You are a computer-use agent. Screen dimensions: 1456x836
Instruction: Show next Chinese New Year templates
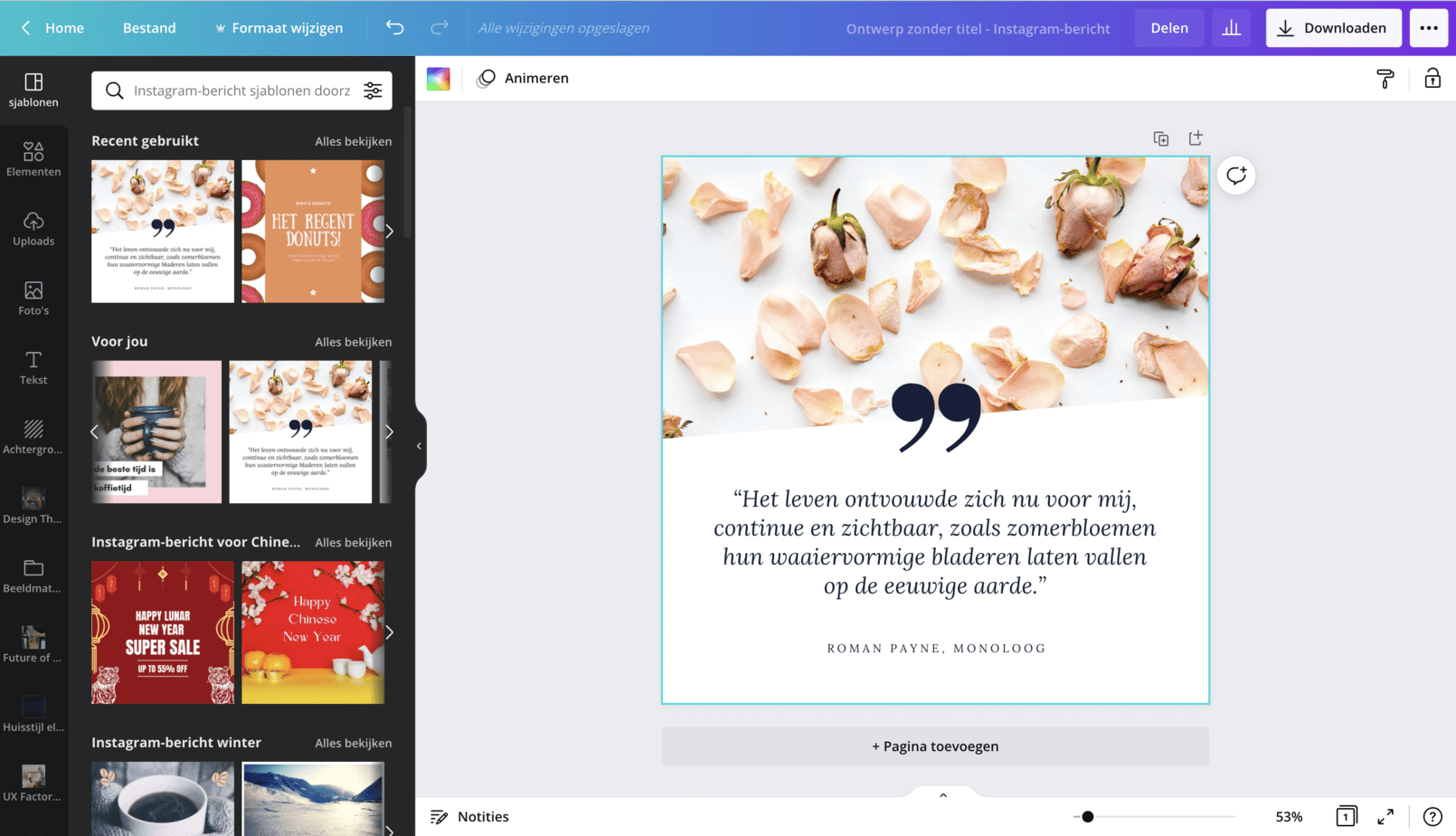(x=390, y=632)
